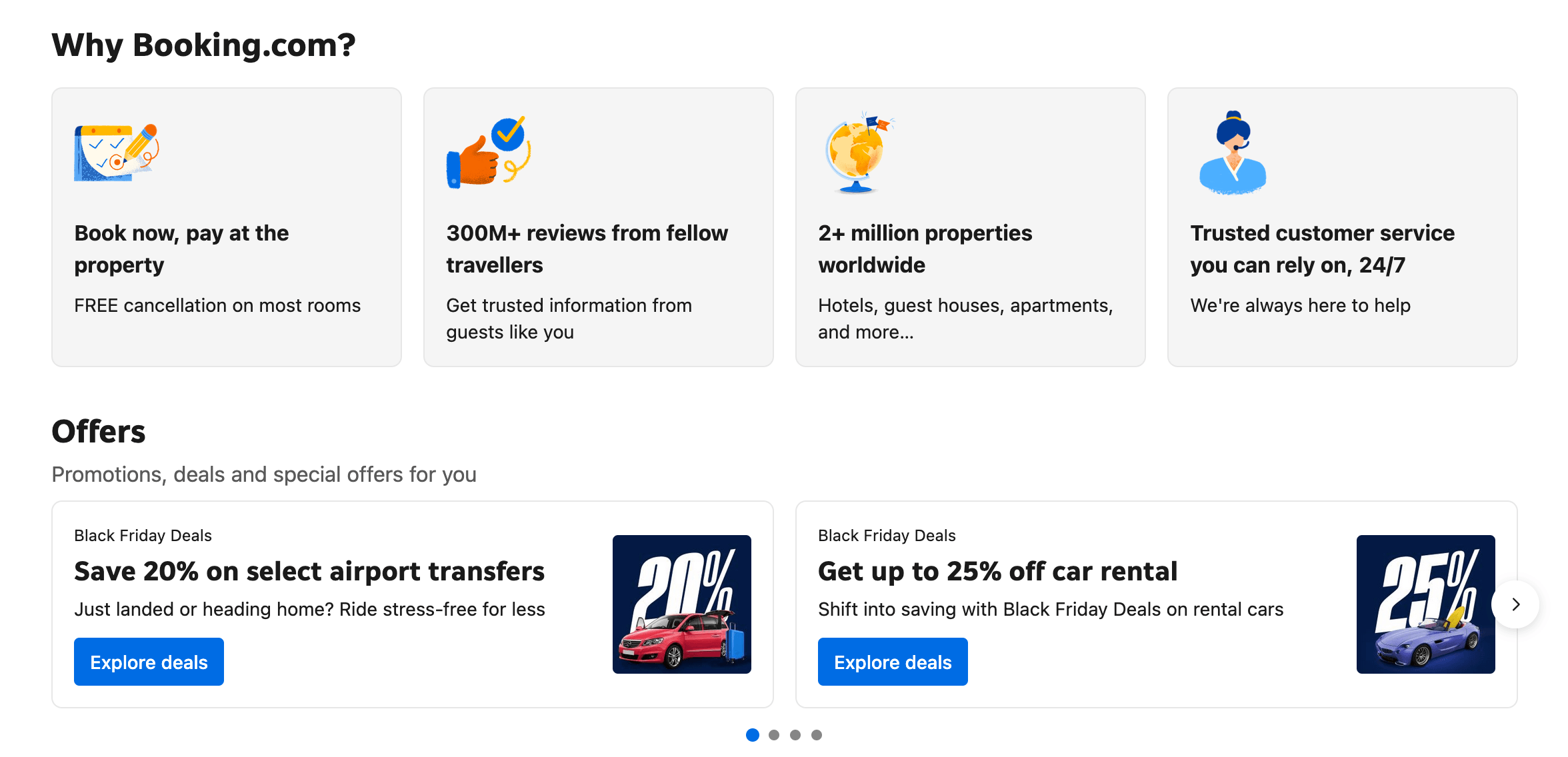Go to the second carousel page dot
This screenshot has width=1568, height=757.
coord(774,735)
